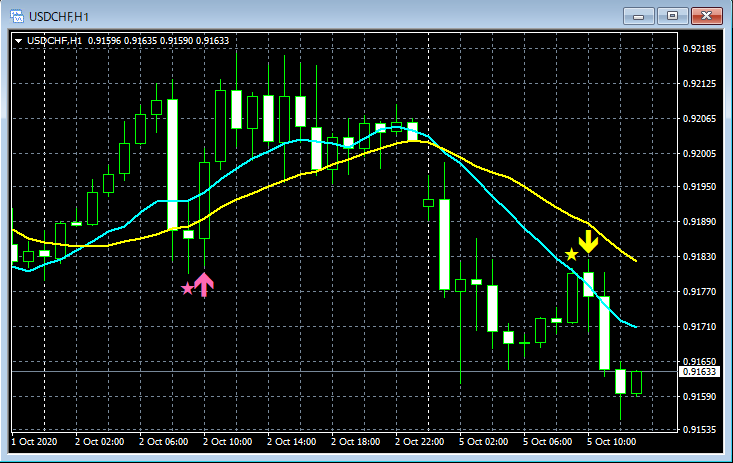Select the pink up arrow buy signal
Screen dimensions: 733x463
point(204,284)
